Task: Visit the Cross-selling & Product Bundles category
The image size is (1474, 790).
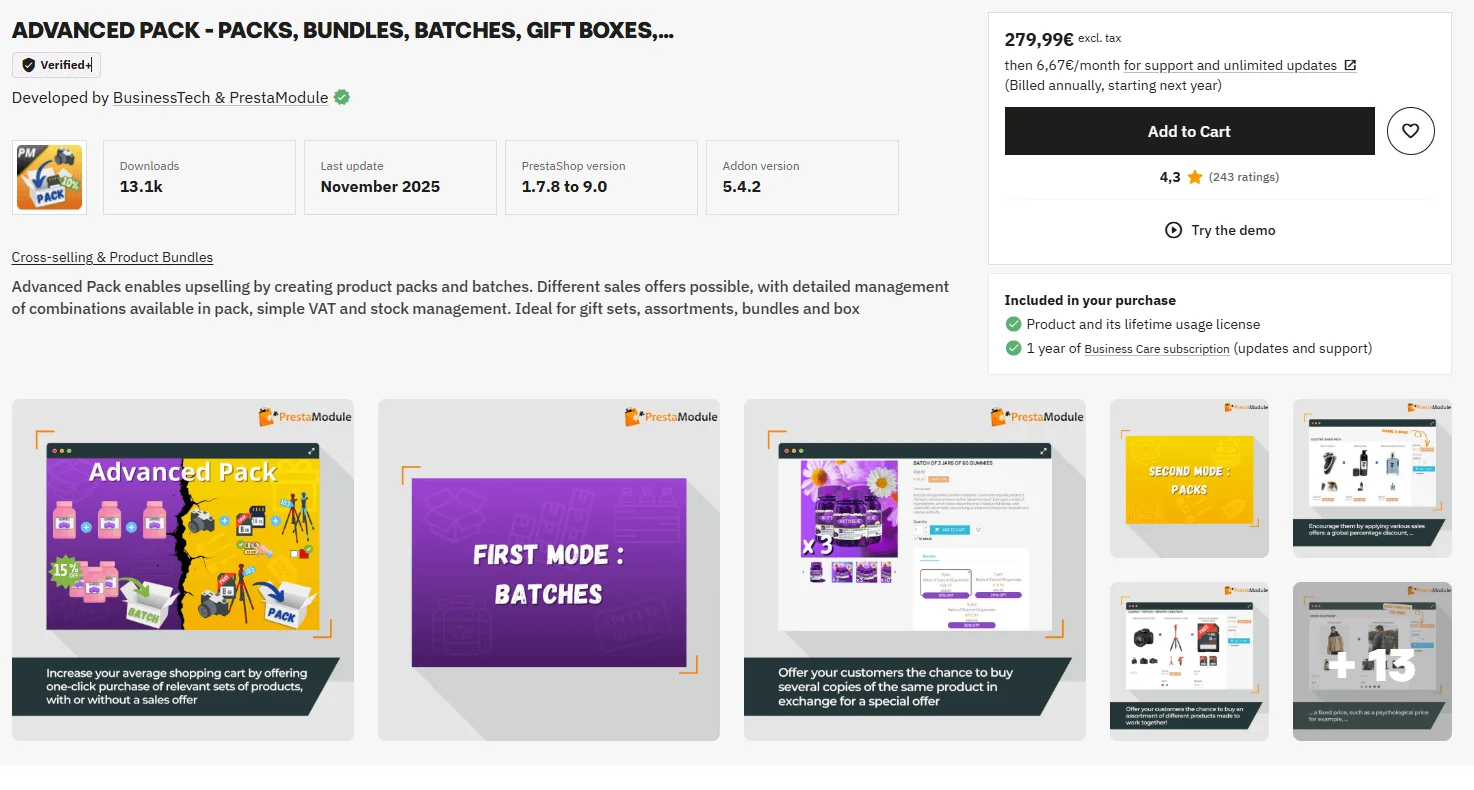Action: click(112, 257)
